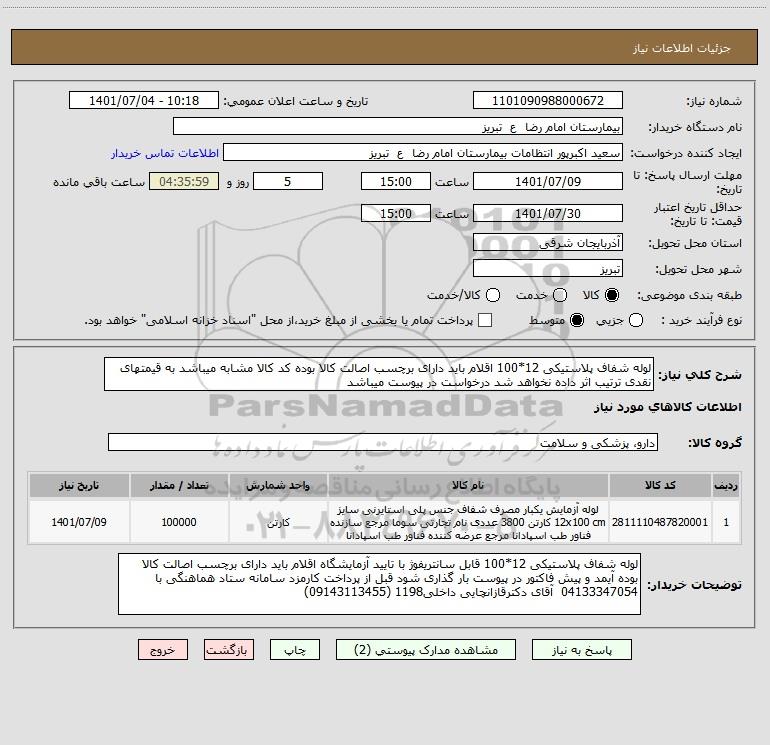This screenshot has width=770, height=745.
Task: Click the 'کد کالا' column header
Action: coord(660,485)
